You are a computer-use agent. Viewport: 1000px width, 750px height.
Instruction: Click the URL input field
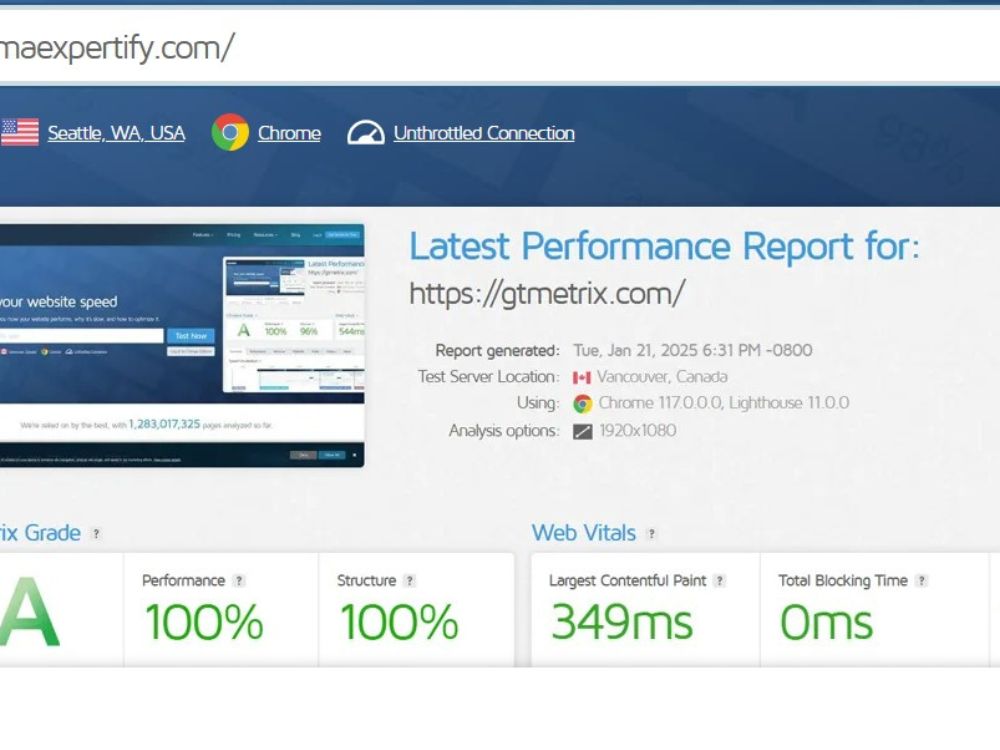tap(500, 47)
